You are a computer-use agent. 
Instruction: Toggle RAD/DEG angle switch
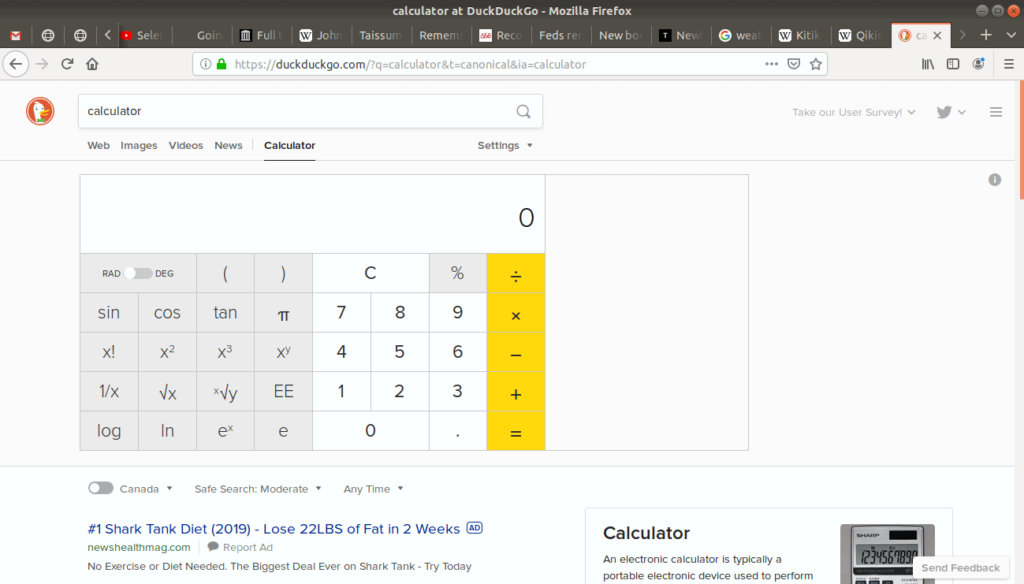pyautogui.click(x=138, y=274)
